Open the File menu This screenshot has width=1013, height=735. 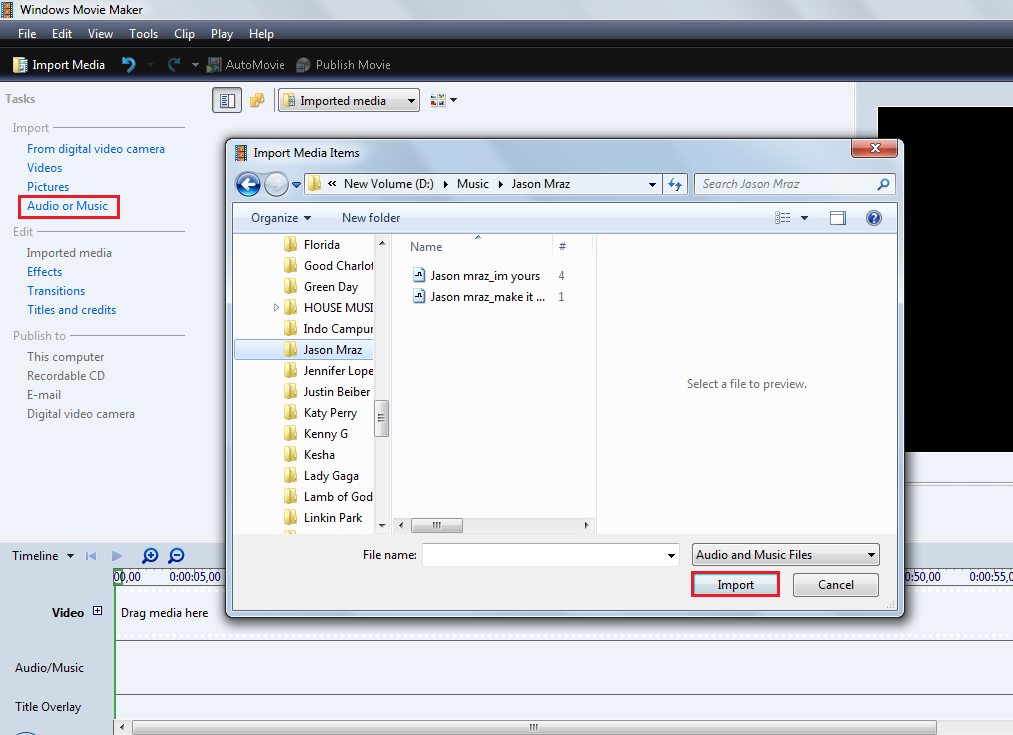pyautogui.click(x=27, y=34)
